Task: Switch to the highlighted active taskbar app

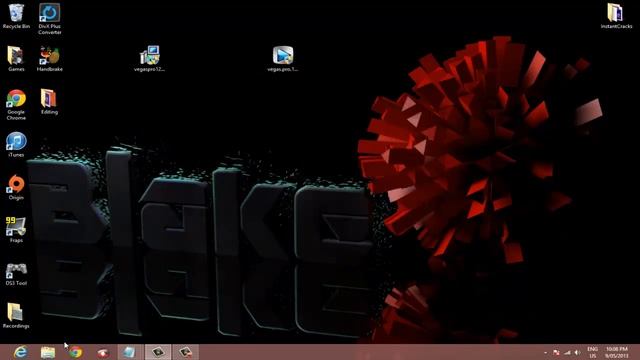Action: [158, 352]
